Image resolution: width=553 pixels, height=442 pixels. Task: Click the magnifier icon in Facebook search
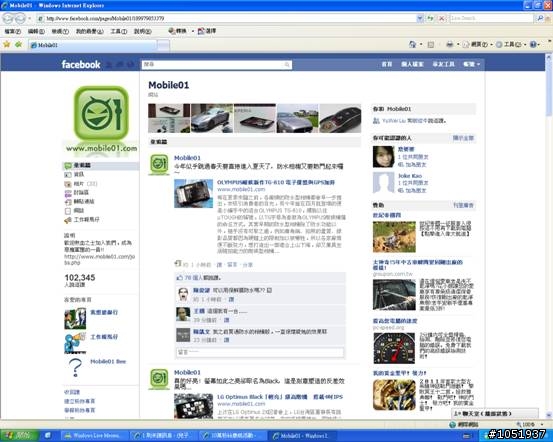click(x=287, y=65)
